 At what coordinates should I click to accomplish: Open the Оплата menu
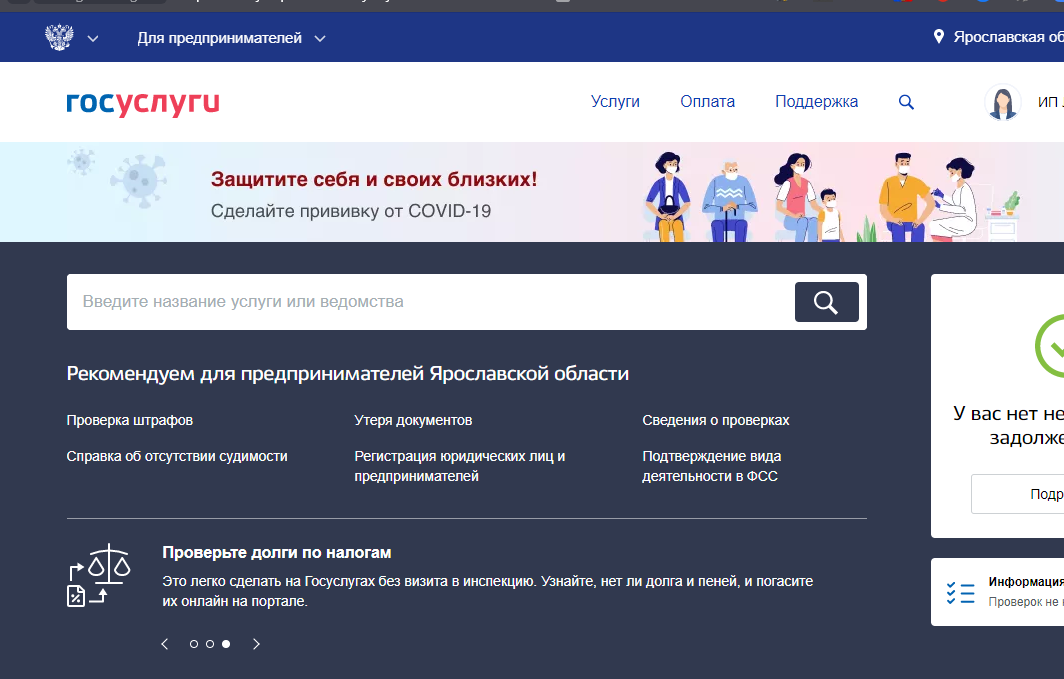(707, 101)
